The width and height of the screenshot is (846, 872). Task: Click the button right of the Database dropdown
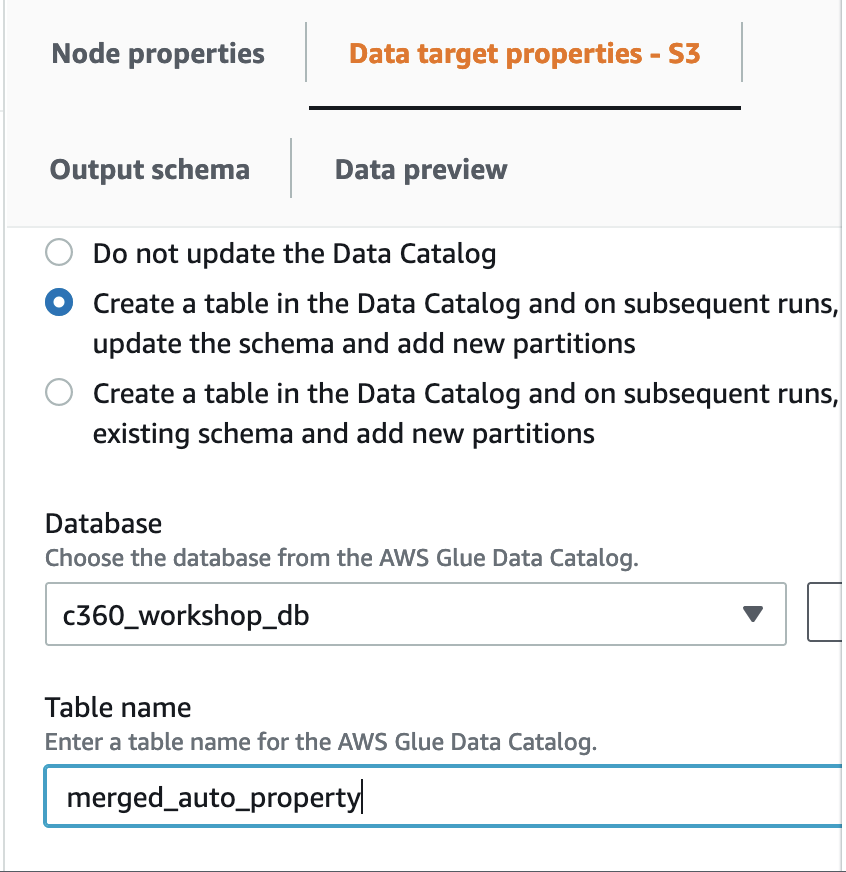[826, 614]
